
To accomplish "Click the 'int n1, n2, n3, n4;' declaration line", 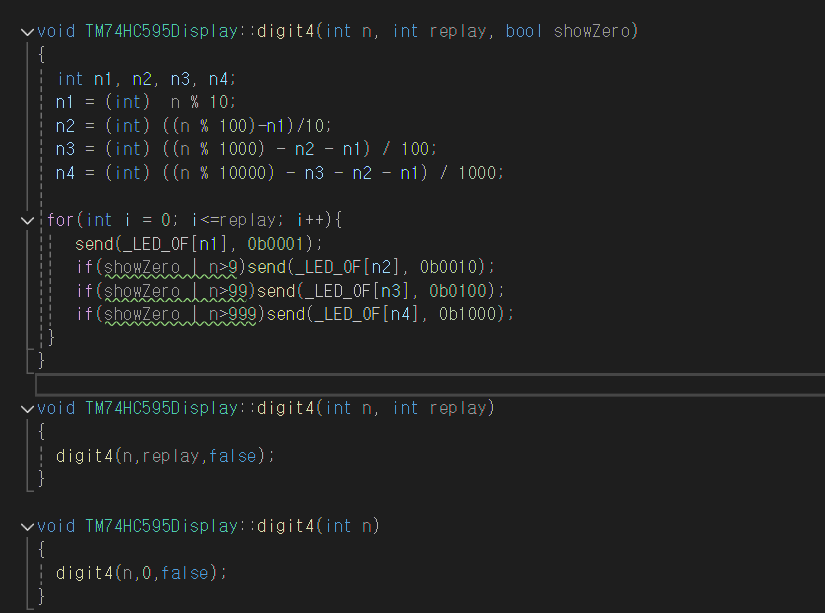I will pos(146,79).
